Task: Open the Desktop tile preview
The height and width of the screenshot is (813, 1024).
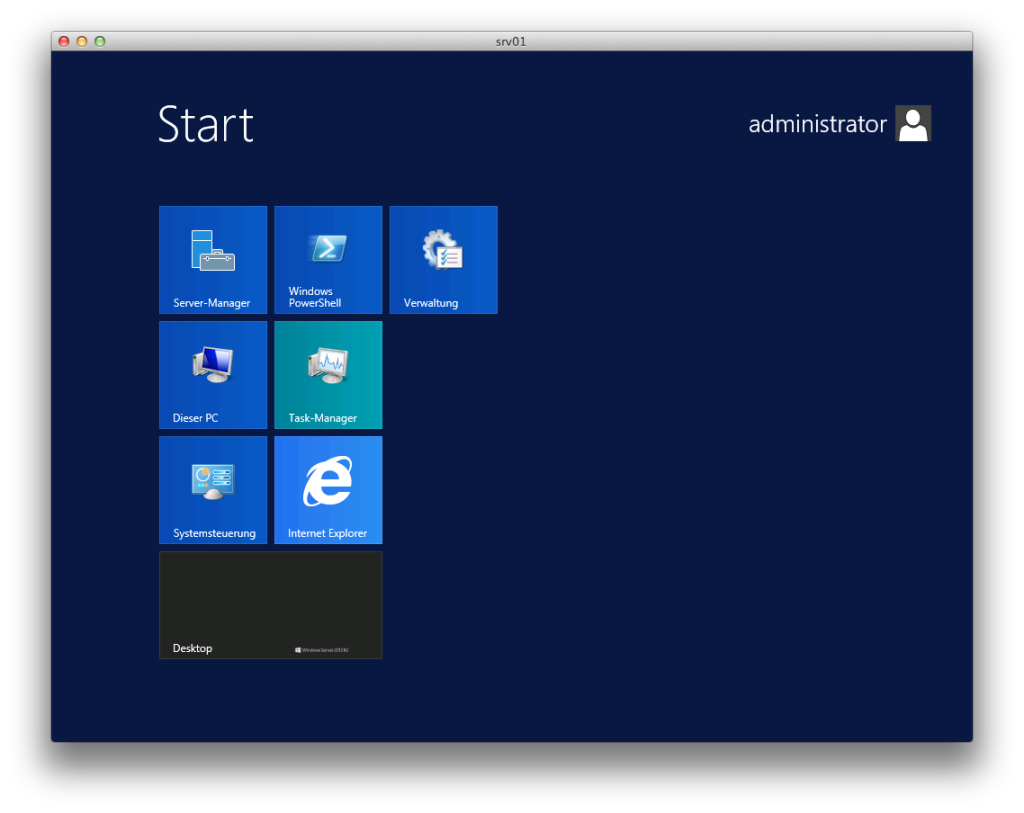Action: tap(270, 600)
